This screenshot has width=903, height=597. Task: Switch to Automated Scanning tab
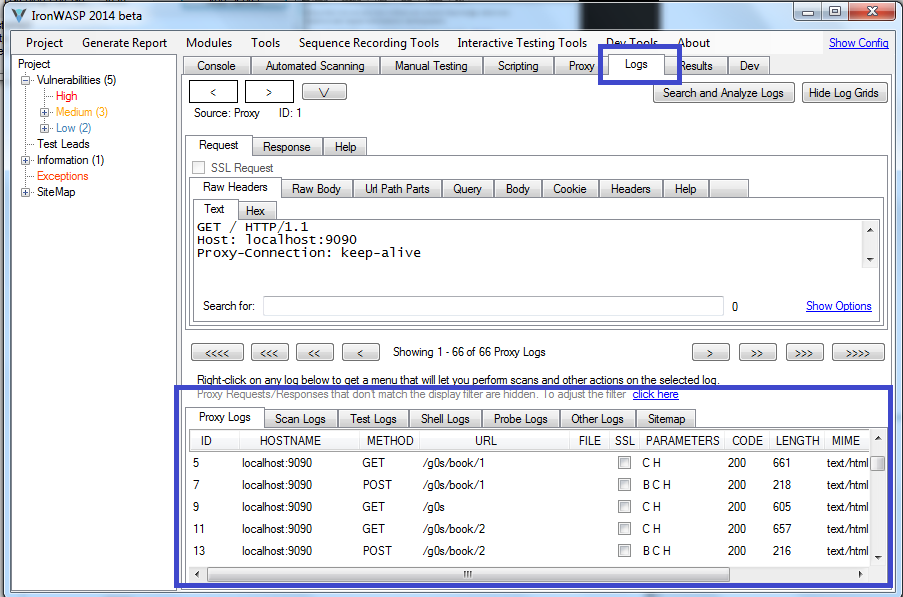pos(315,66)
